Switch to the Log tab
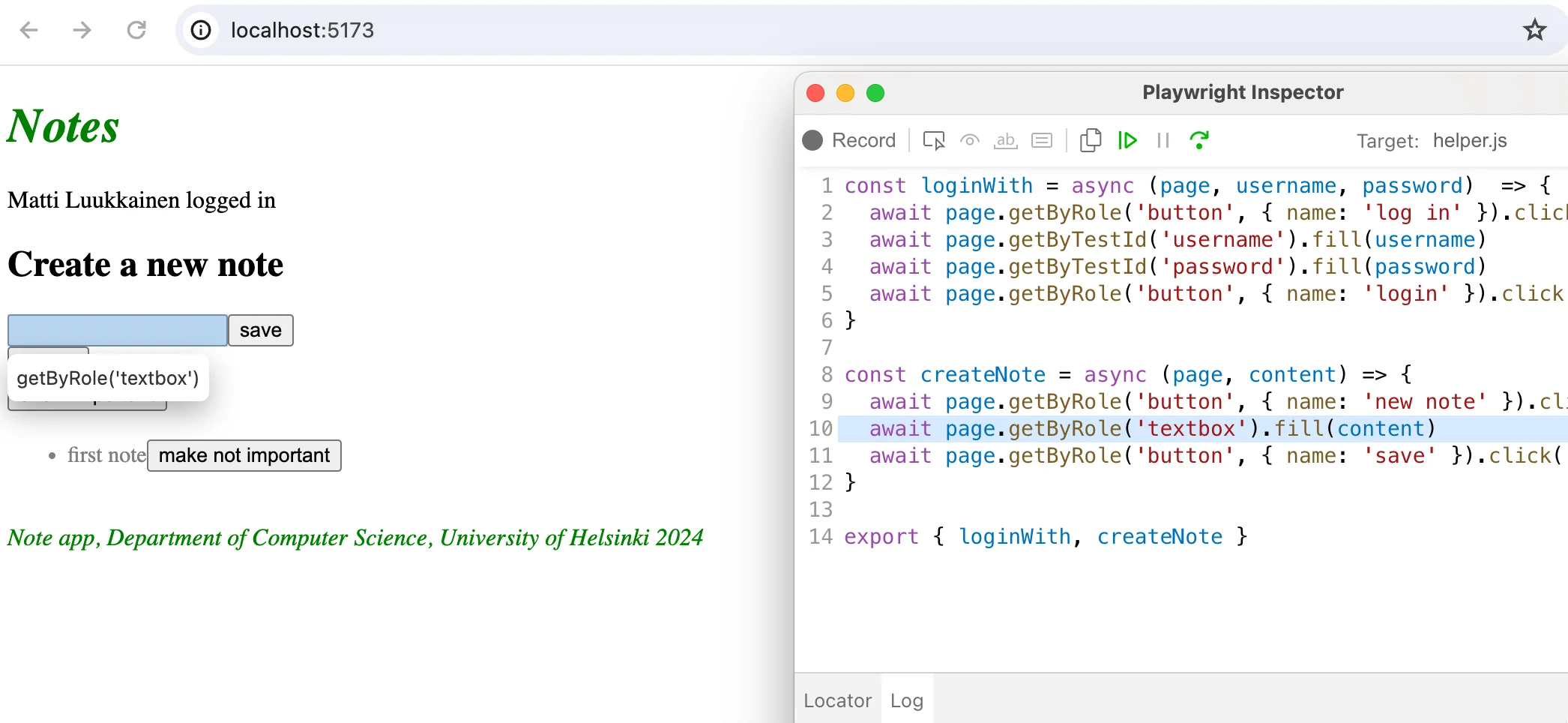 coord(907,700)
